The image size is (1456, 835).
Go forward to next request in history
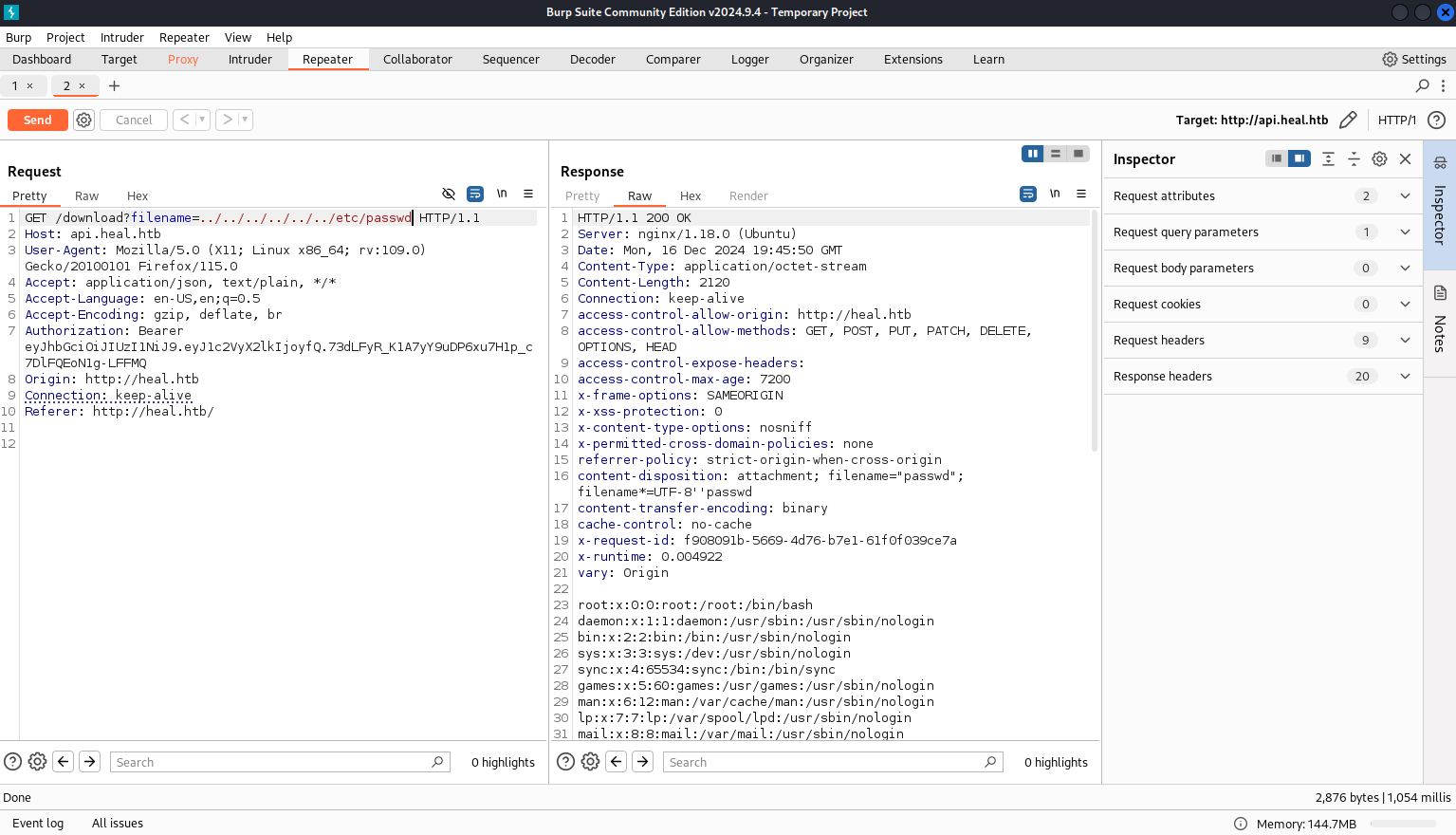pyautogui.click(x=228, y=120)
